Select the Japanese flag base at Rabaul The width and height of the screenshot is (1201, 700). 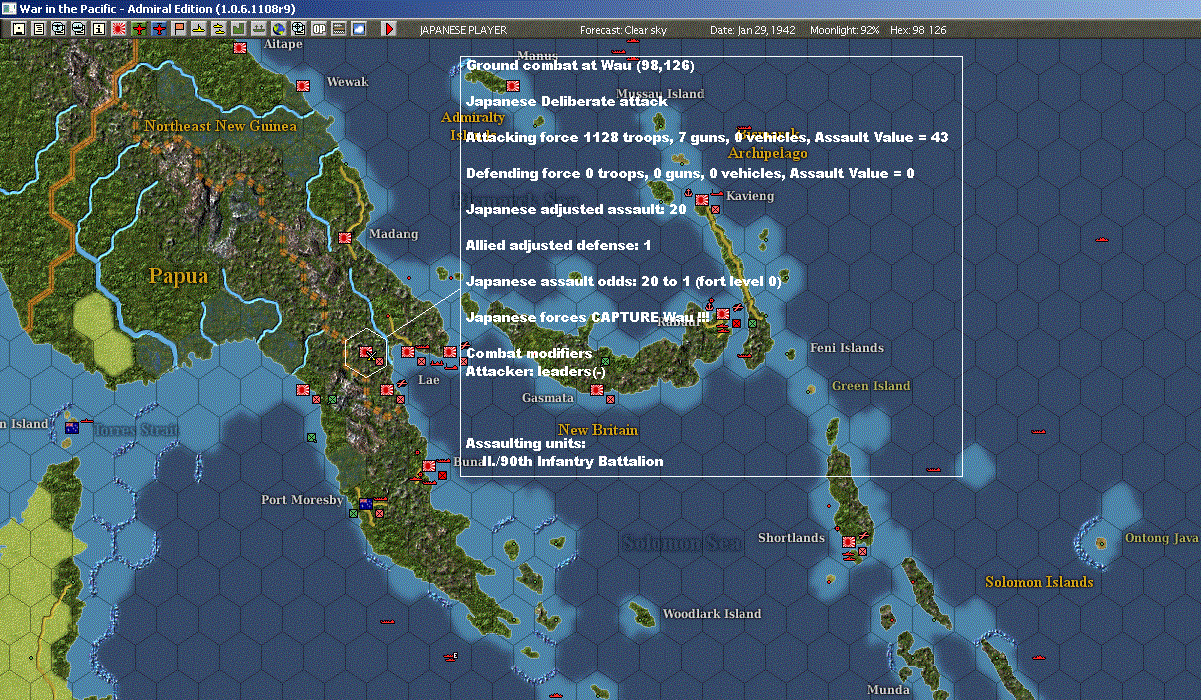click(x=722, y=314)
